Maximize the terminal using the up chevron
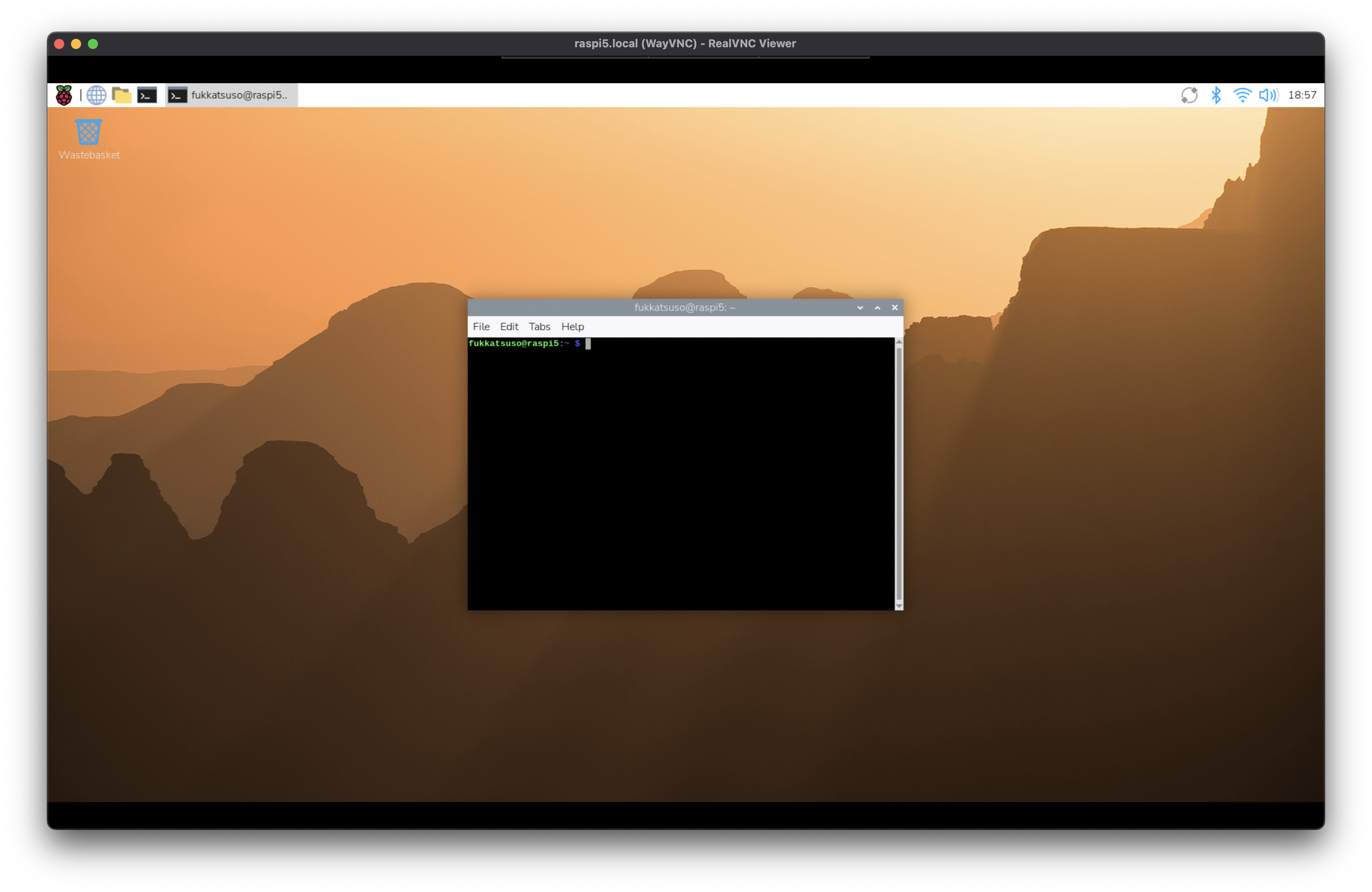The height and width of the screenshot is (892, 1372). [x=877, y=308]
